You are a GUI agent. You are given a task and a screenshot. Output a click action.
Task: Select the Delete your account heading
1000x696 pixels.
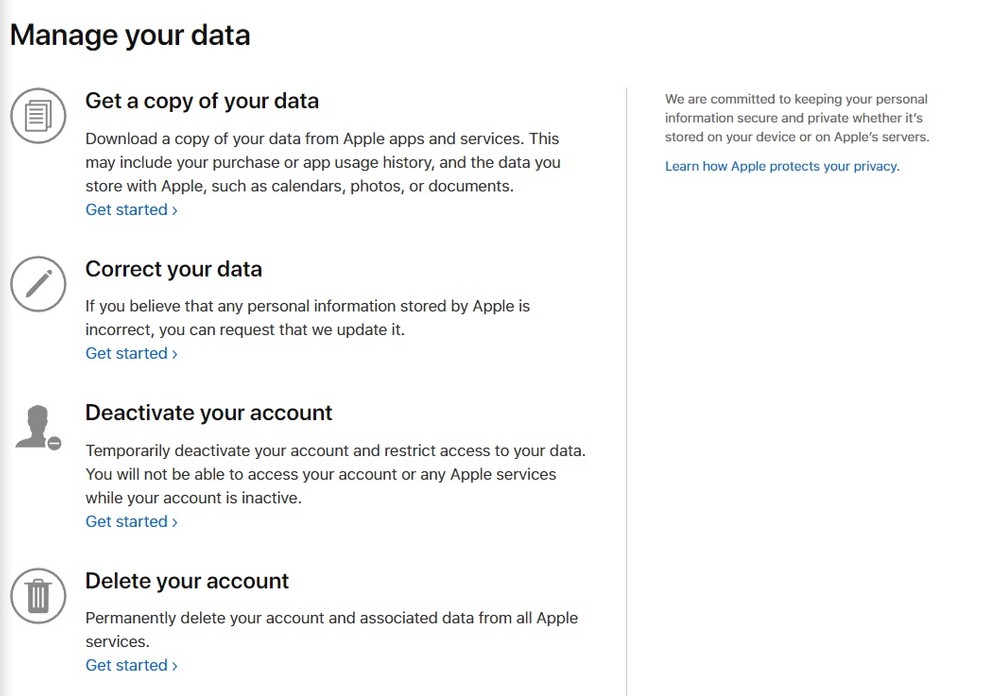coord(187,581)
